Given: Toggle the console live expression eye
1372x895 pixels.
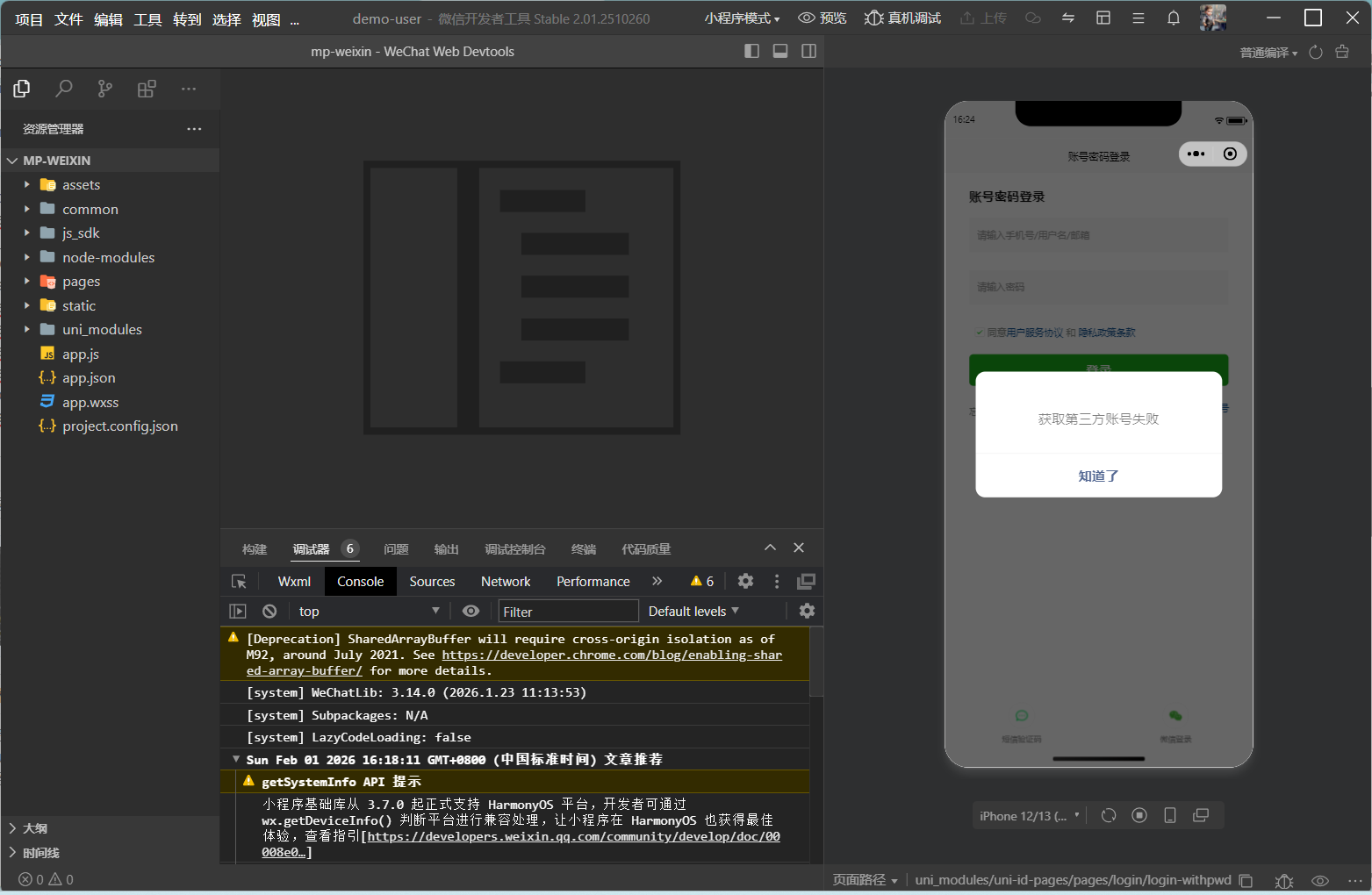Looking at the screenshot, I should coord(471,612).
